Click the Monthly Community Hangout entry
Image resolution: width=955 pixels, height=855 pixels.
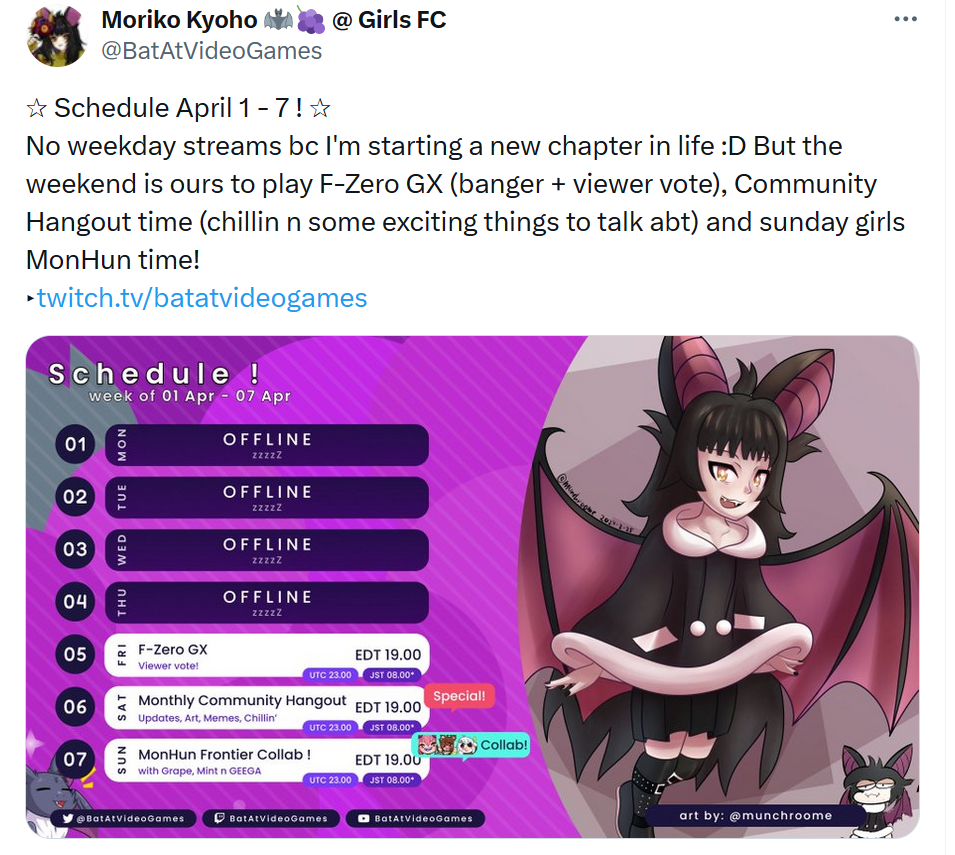[x=267, y=708]
